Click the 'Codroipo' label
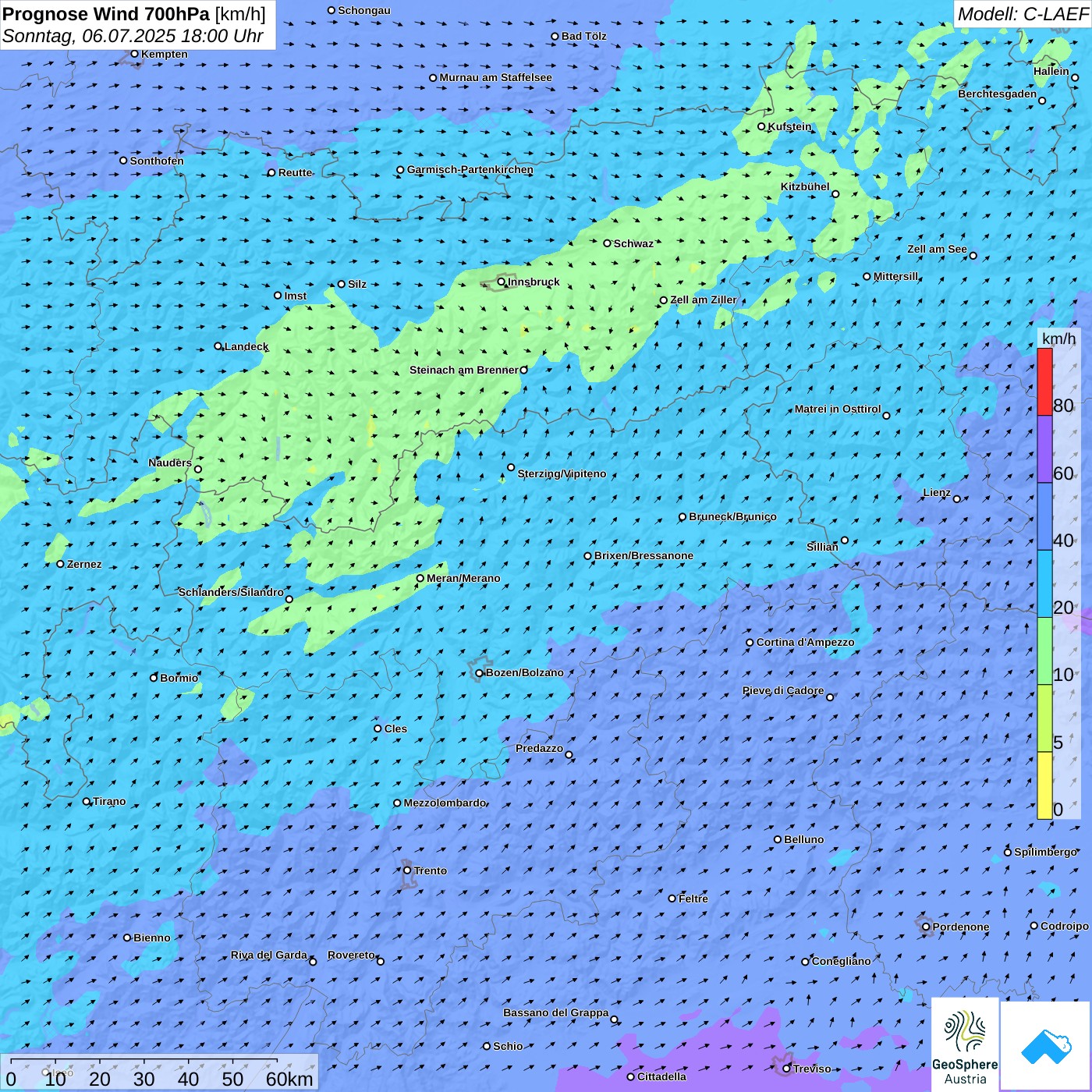1092x1092 pixels. coord(1065,926)
